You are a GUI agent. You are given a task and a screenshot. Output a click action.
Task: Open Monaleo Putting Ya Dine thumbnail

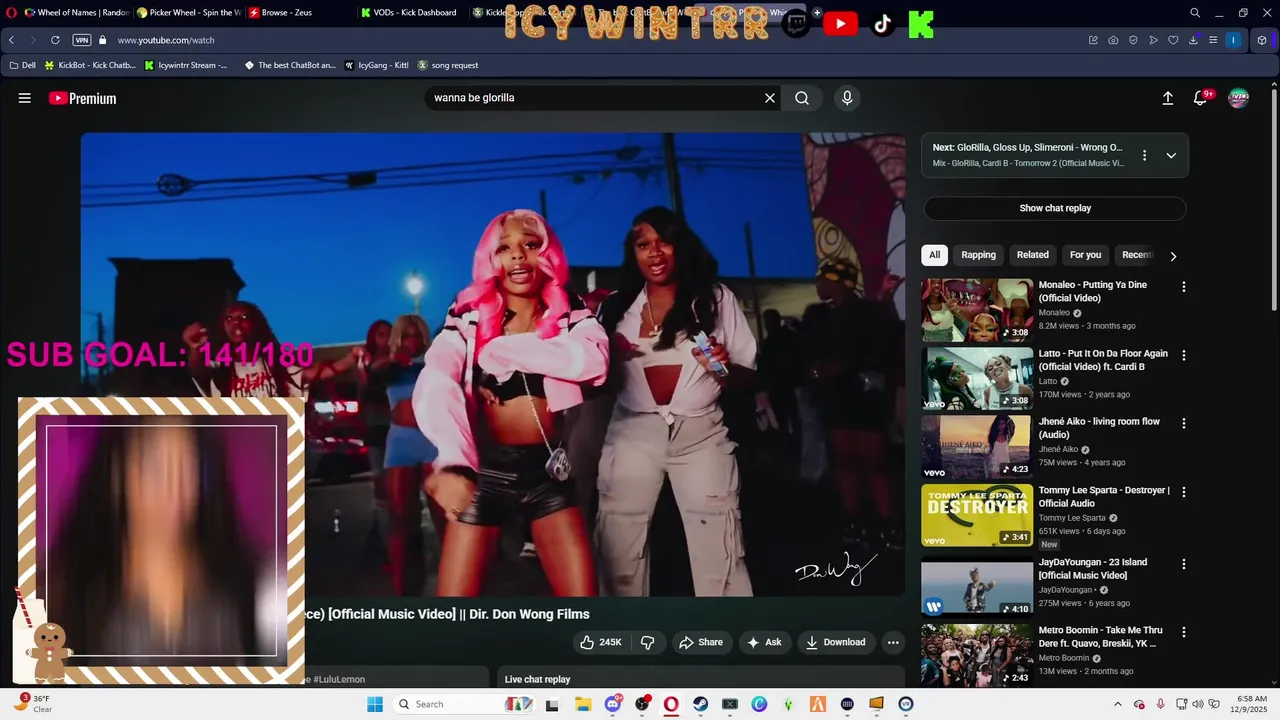(977, 310)
